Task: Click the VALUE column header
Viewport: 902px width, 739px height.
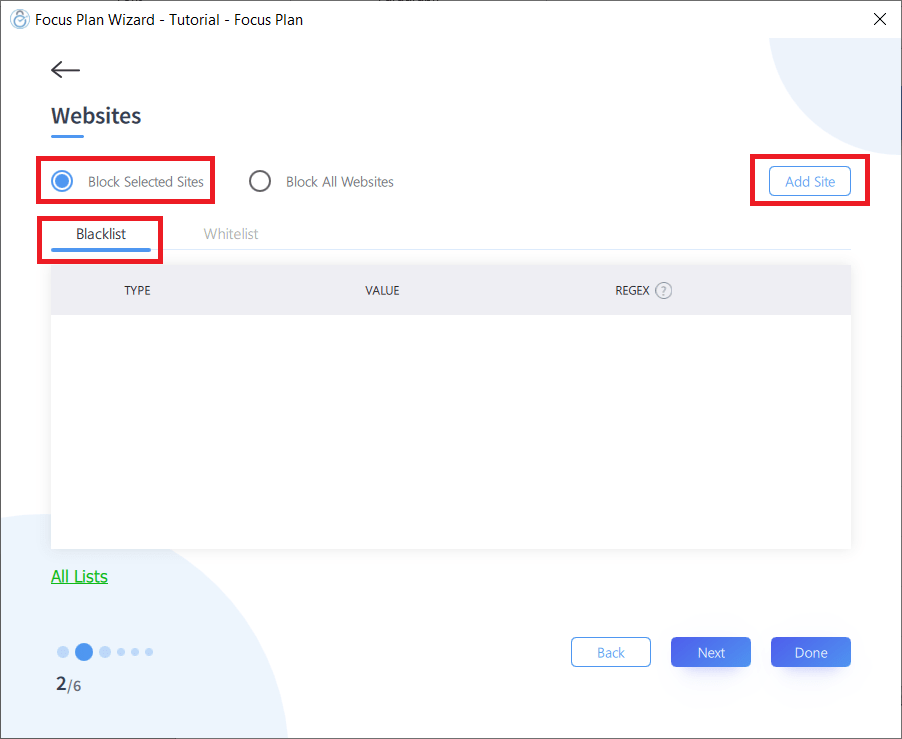Action: coord(382,291)
